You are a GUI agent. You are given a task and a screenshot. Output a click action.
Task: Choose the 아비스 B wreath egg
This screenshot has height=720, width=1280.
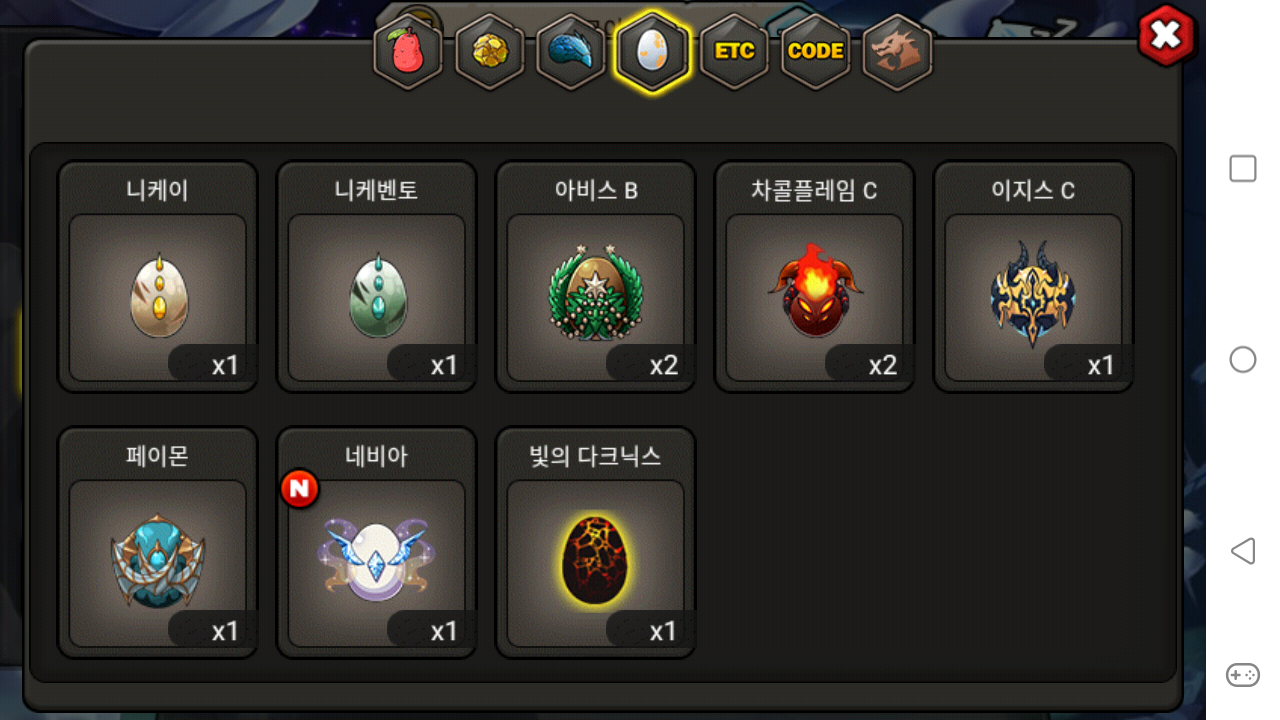pyautogui.click(x=596, y=277)
